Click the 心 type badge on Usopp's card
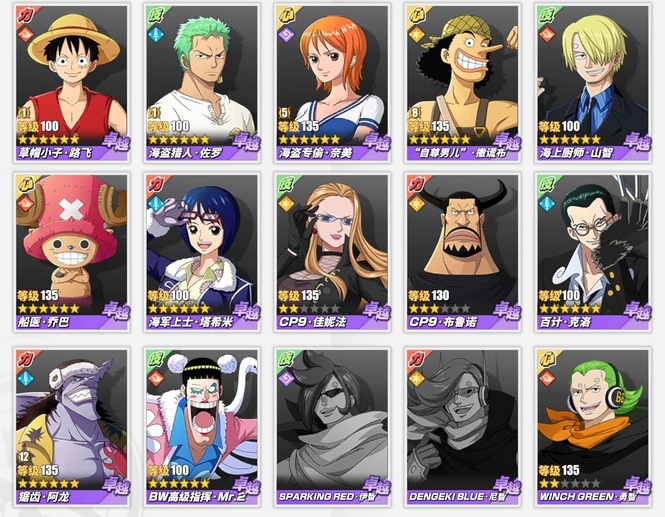The width and height of the screenshot is (665, 517). 417,16
